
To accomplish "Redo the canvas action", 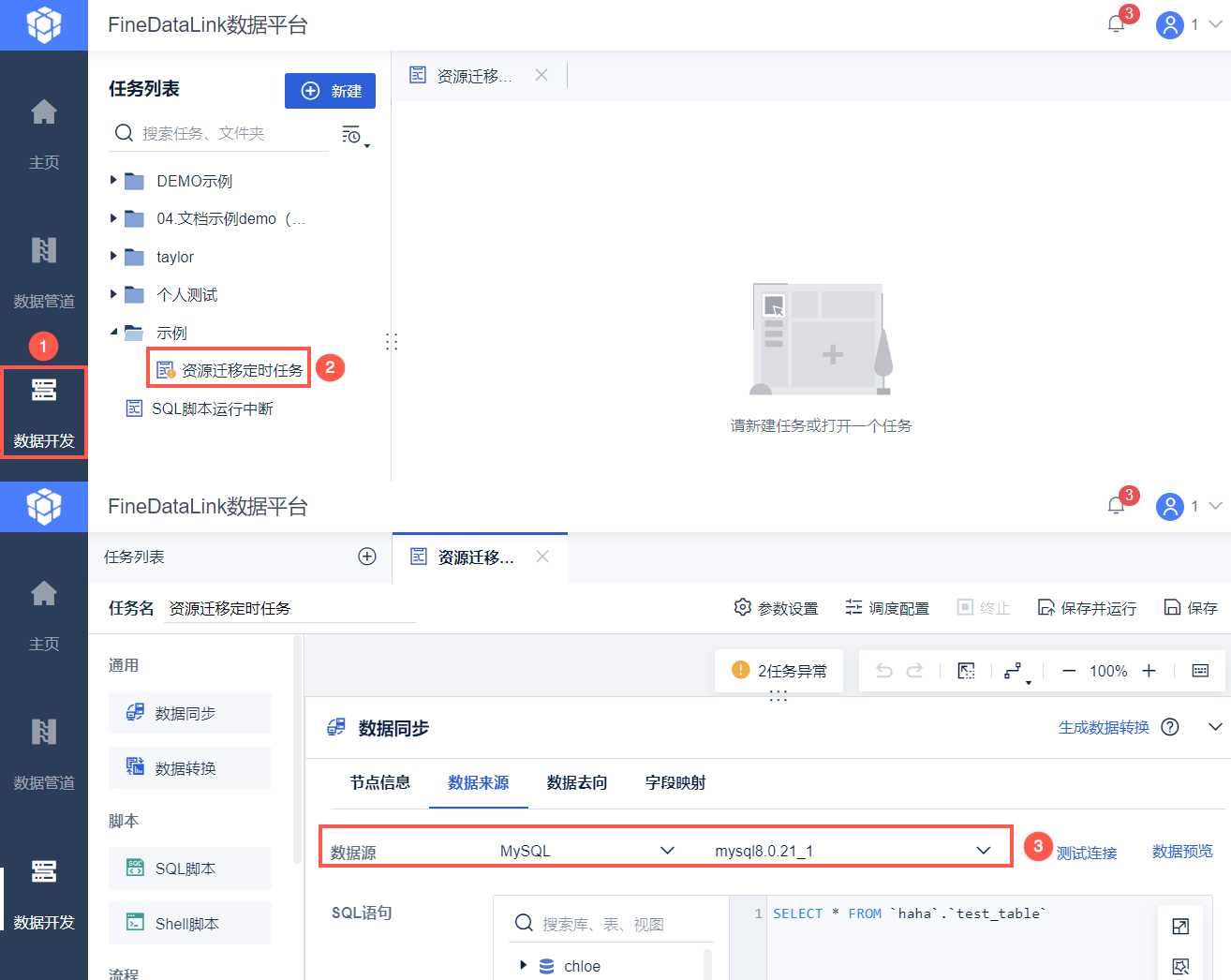I will pos(915,671).
